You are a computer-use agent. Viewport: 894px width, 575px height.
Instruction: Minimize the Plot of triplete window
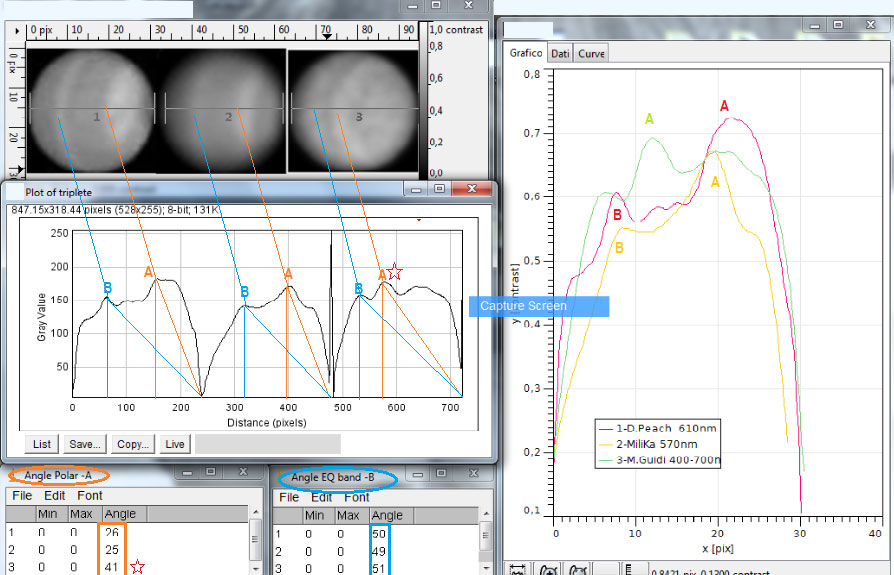coord(416,189)
